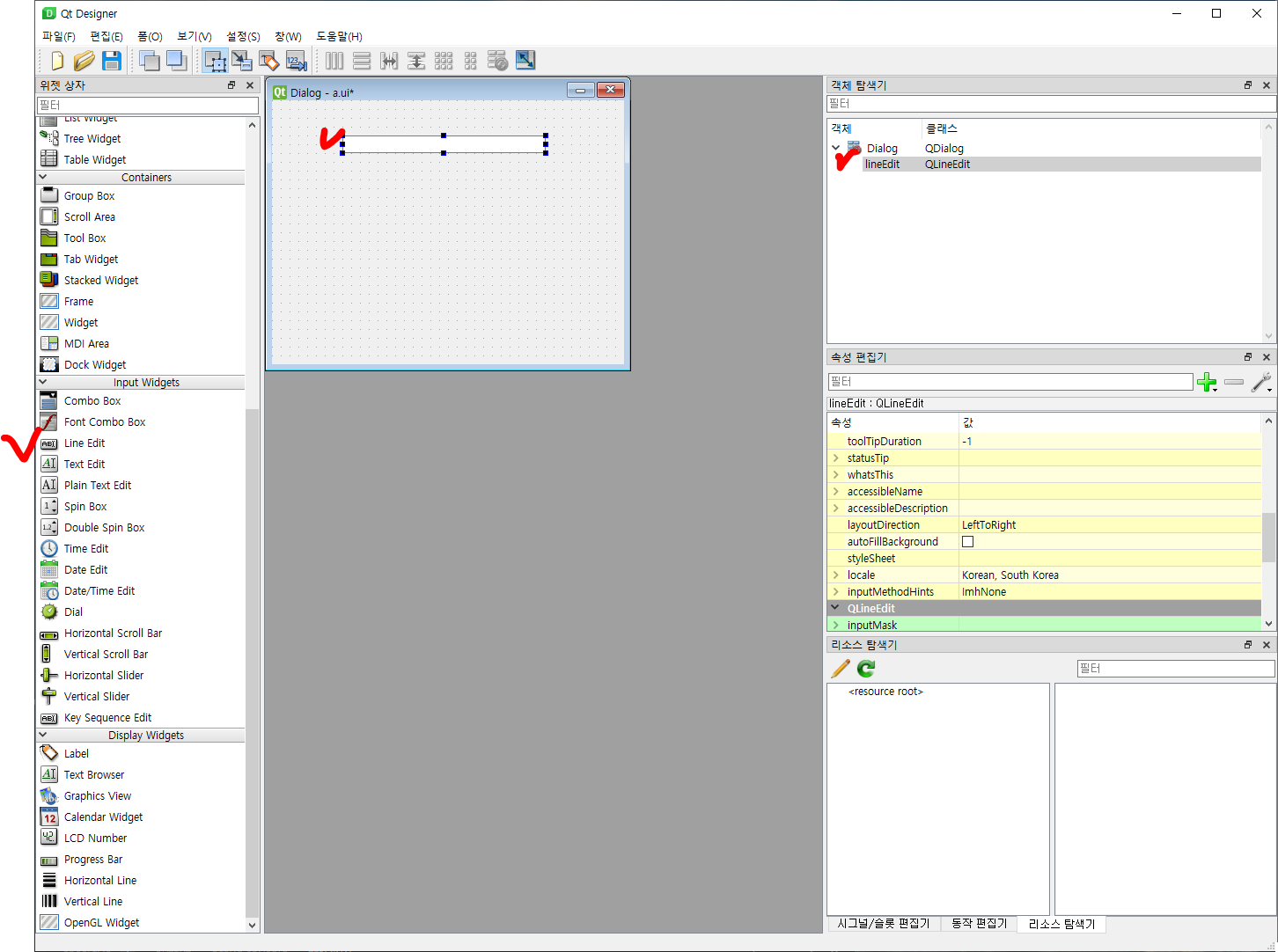Click the object inspector filter field
This screenshot has width=1278, height=952.
[1051, 104]
